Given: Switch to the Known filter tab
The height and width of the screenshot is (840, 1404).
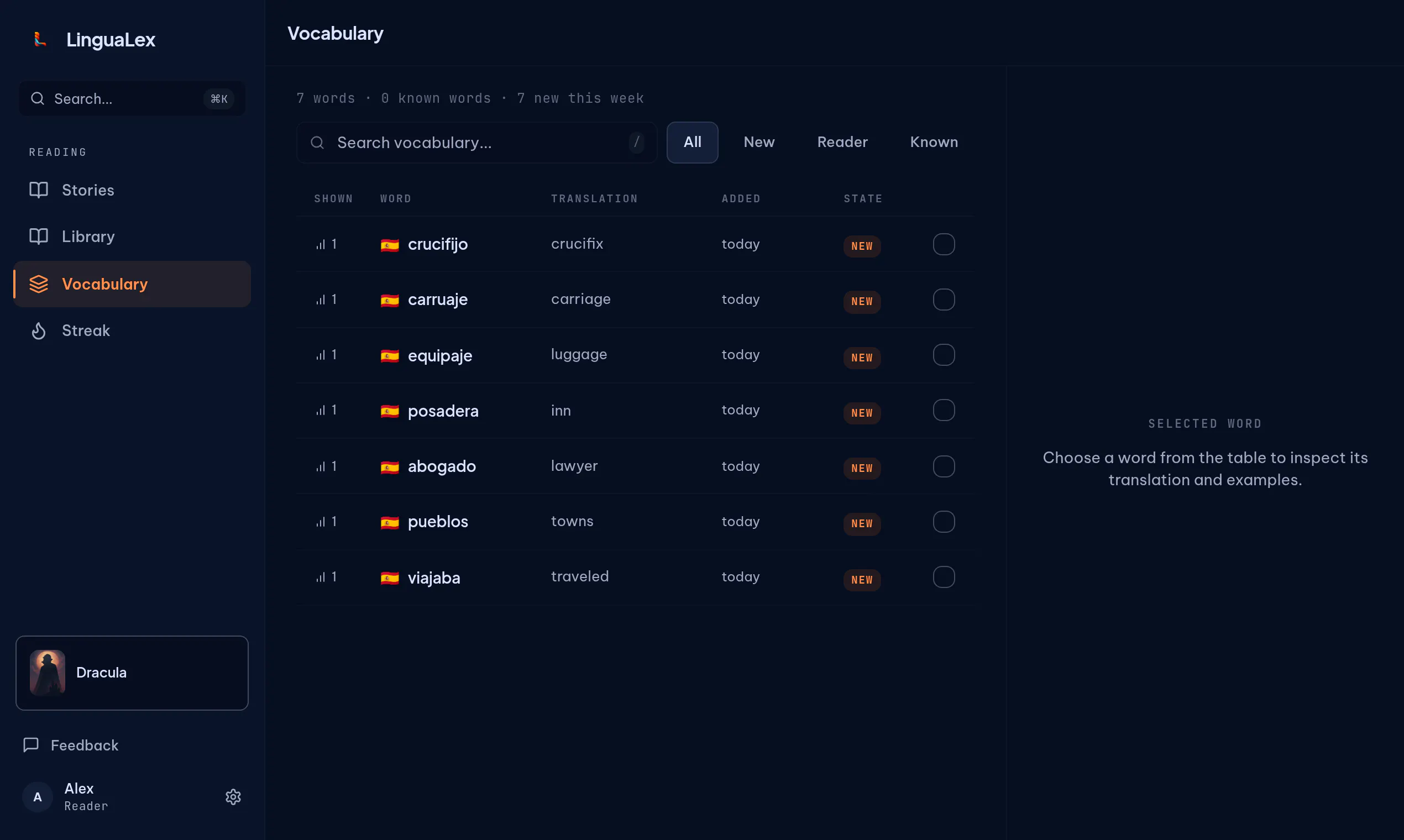Looking at the screenshot, I should (934, 142).
